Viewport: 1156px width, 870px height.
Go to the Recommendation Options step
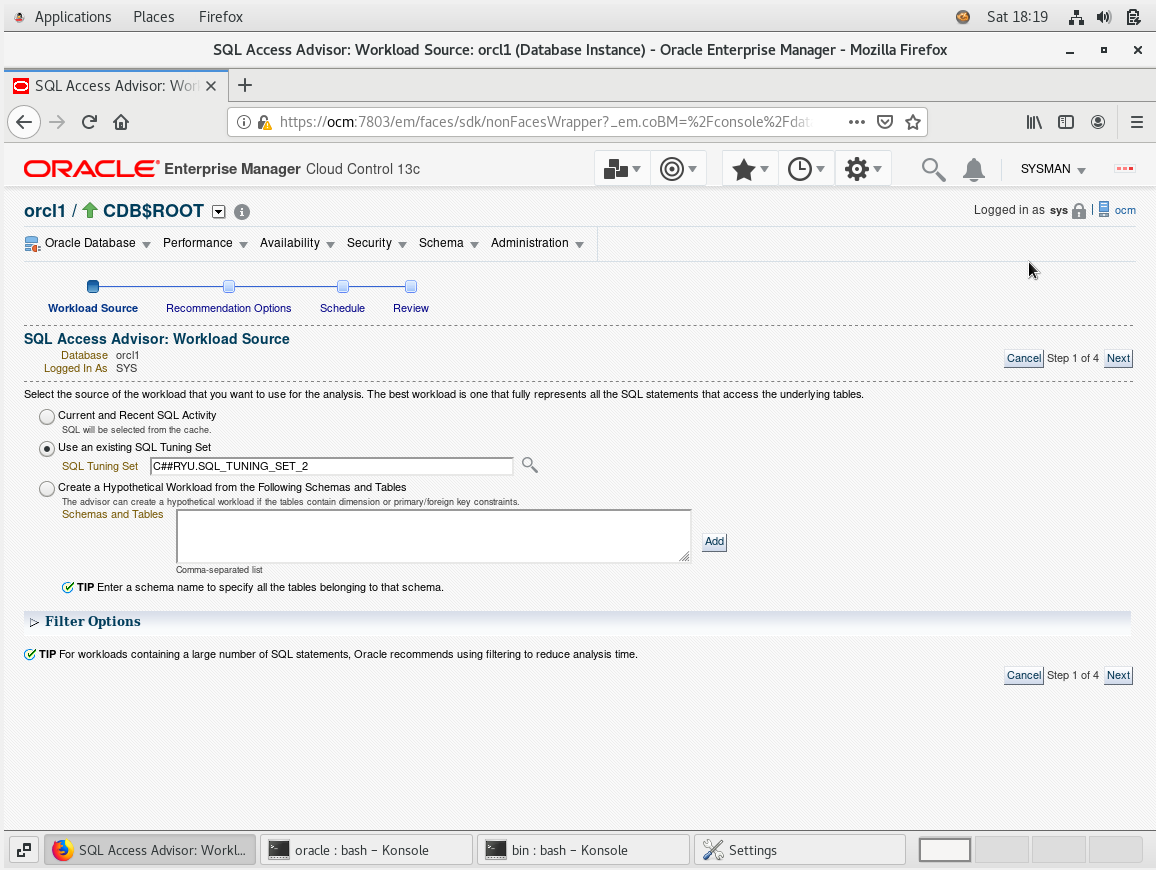point(229,308)
